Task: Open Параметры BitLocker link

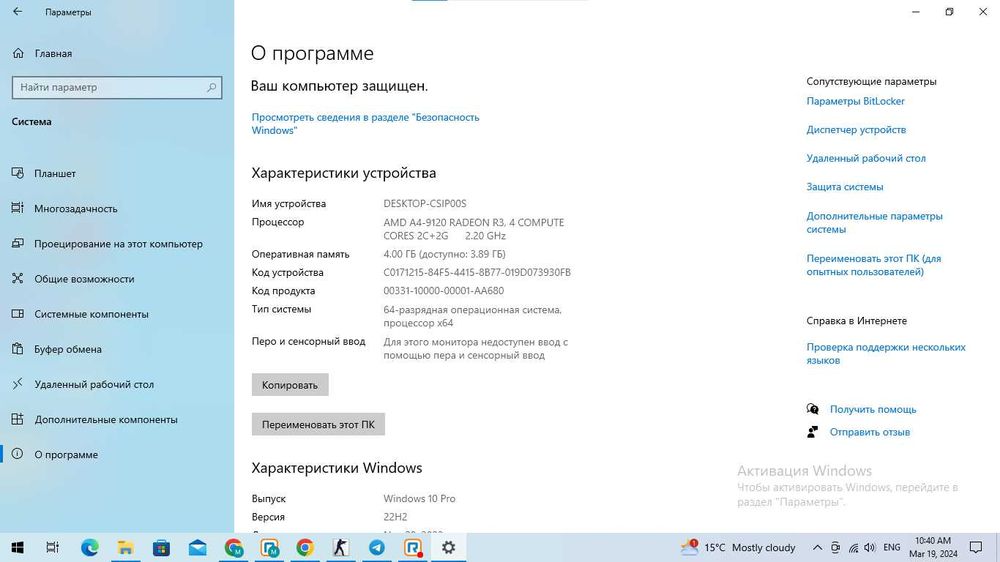Action: pyautogui.click(x=855, y=101)
